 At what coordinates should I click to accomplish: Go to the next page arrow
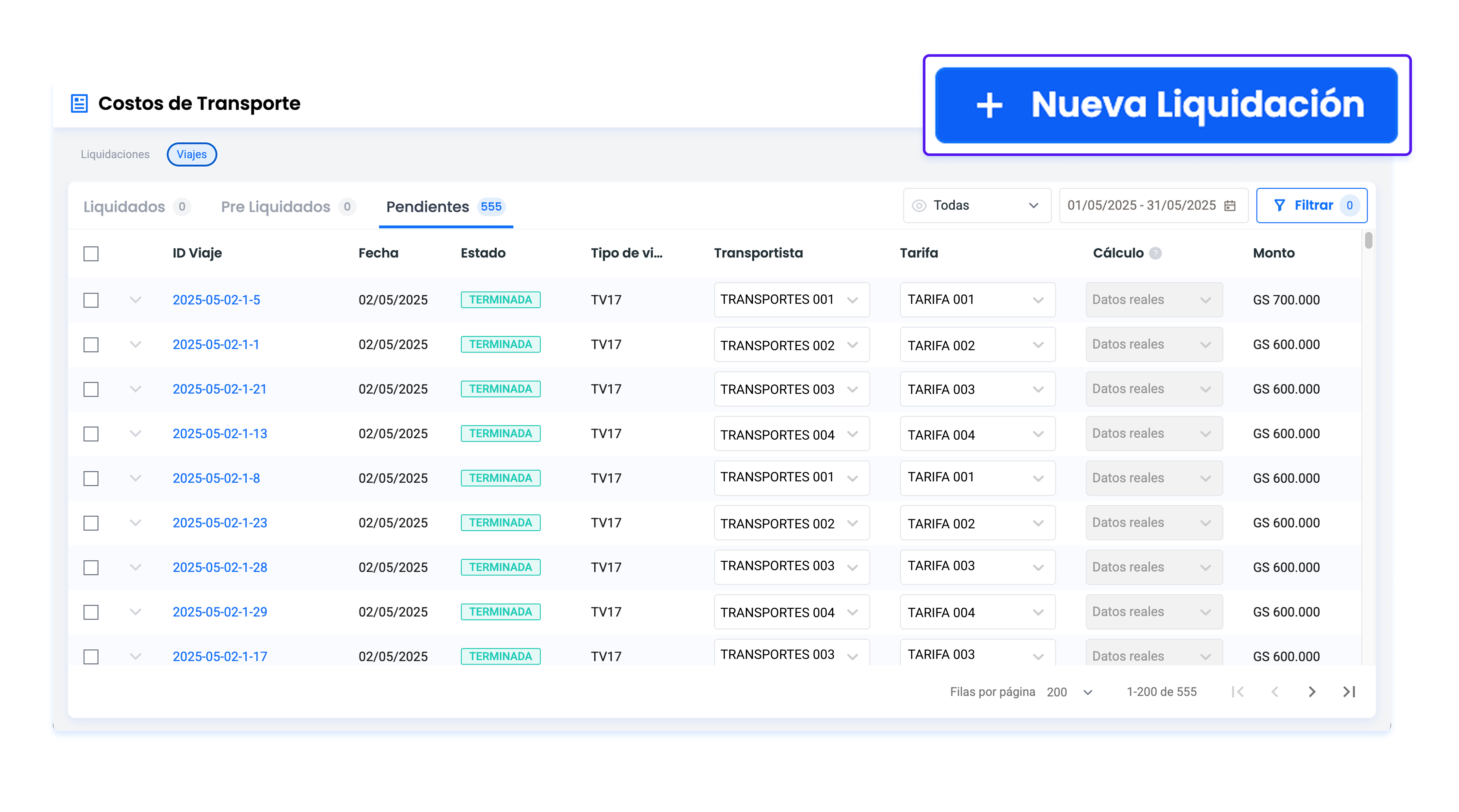[x=1312, y=691]
